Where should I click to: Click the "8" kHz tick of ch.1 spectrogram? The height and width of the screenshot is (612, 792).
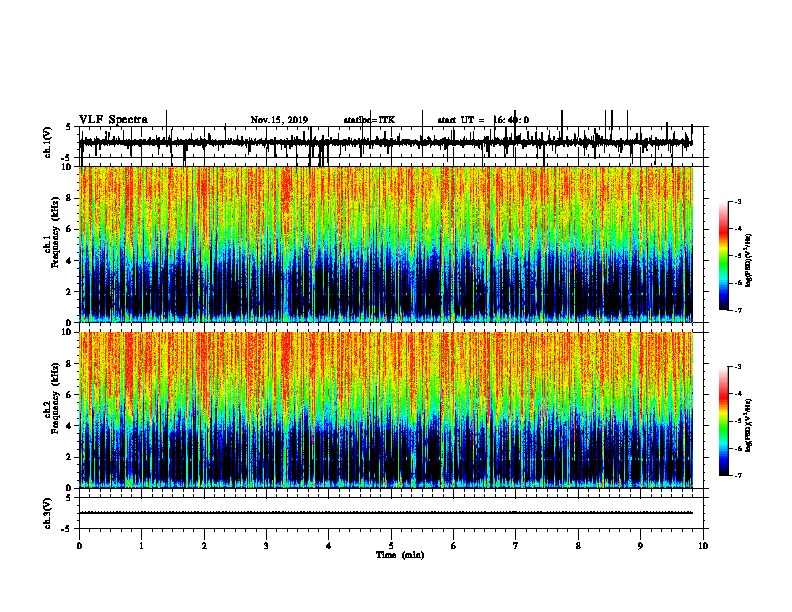click(x=69, y=198)
